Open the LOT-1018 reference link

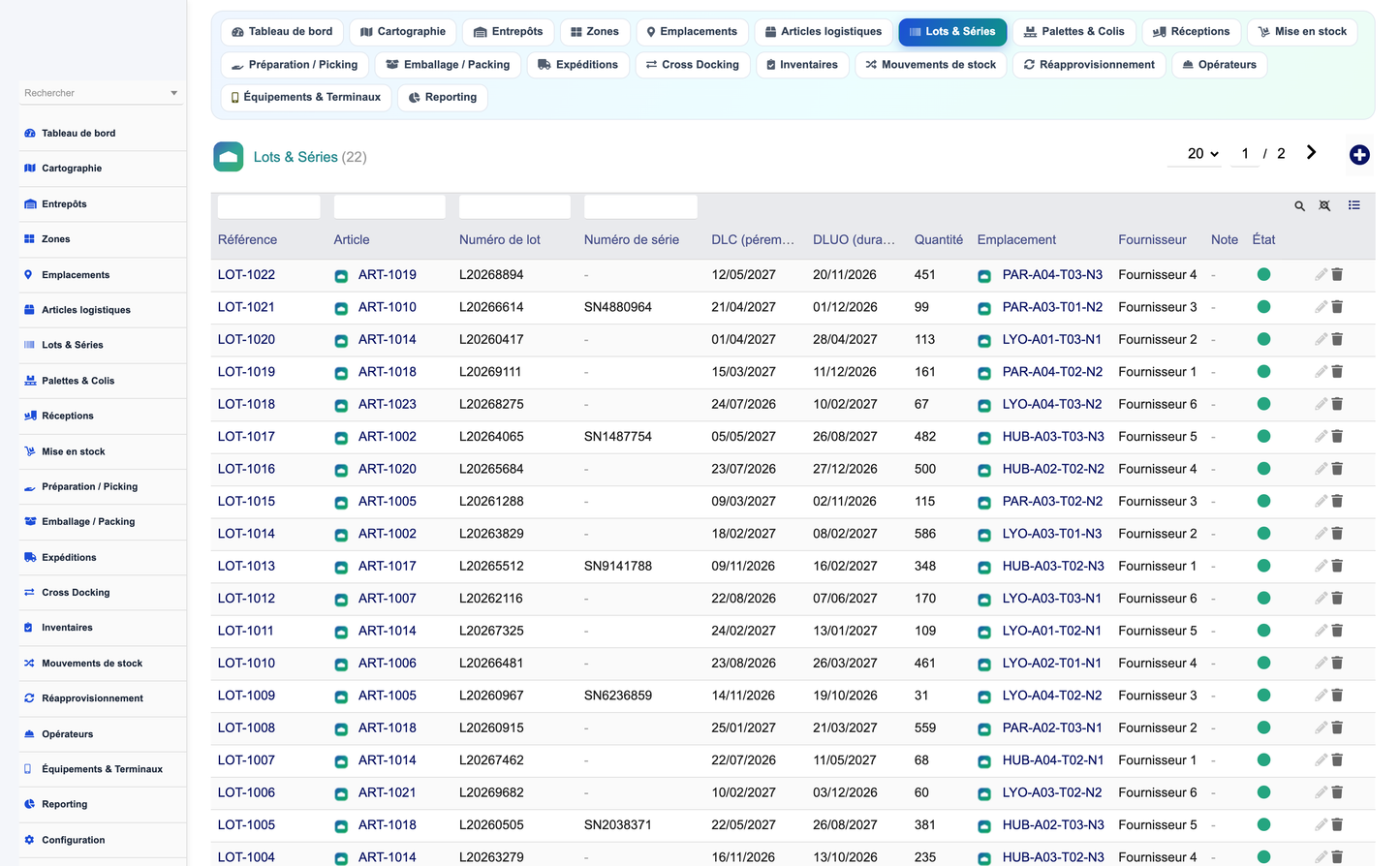[x=246, y=404]
